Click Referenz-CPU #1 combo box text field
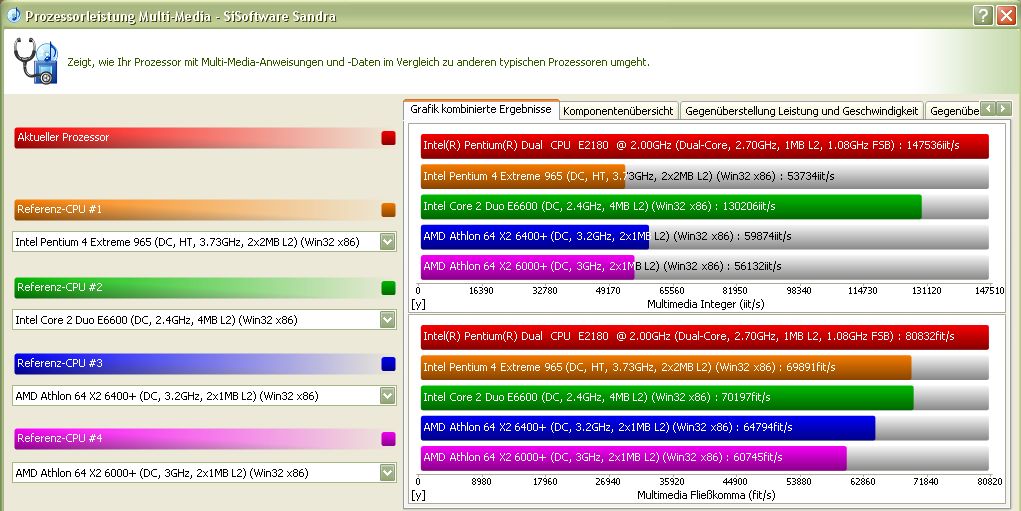This screenshot has width=1021, height=511. click(x=196, y=242)
